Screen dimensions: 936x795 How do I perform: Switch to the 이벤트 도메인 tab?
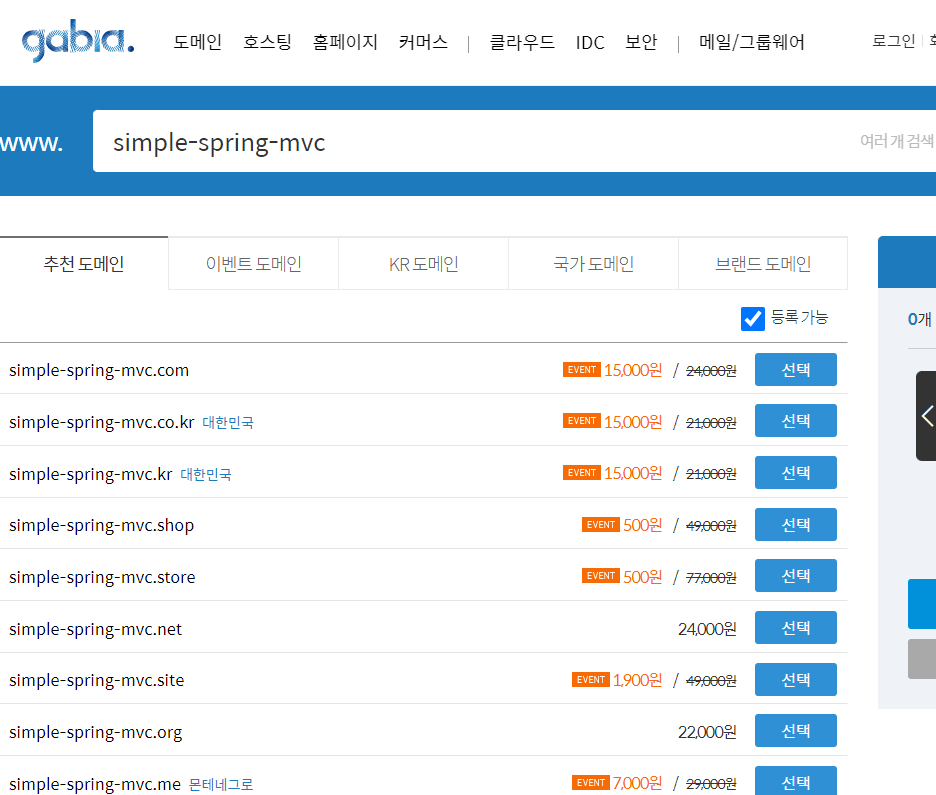click(253, 263)
